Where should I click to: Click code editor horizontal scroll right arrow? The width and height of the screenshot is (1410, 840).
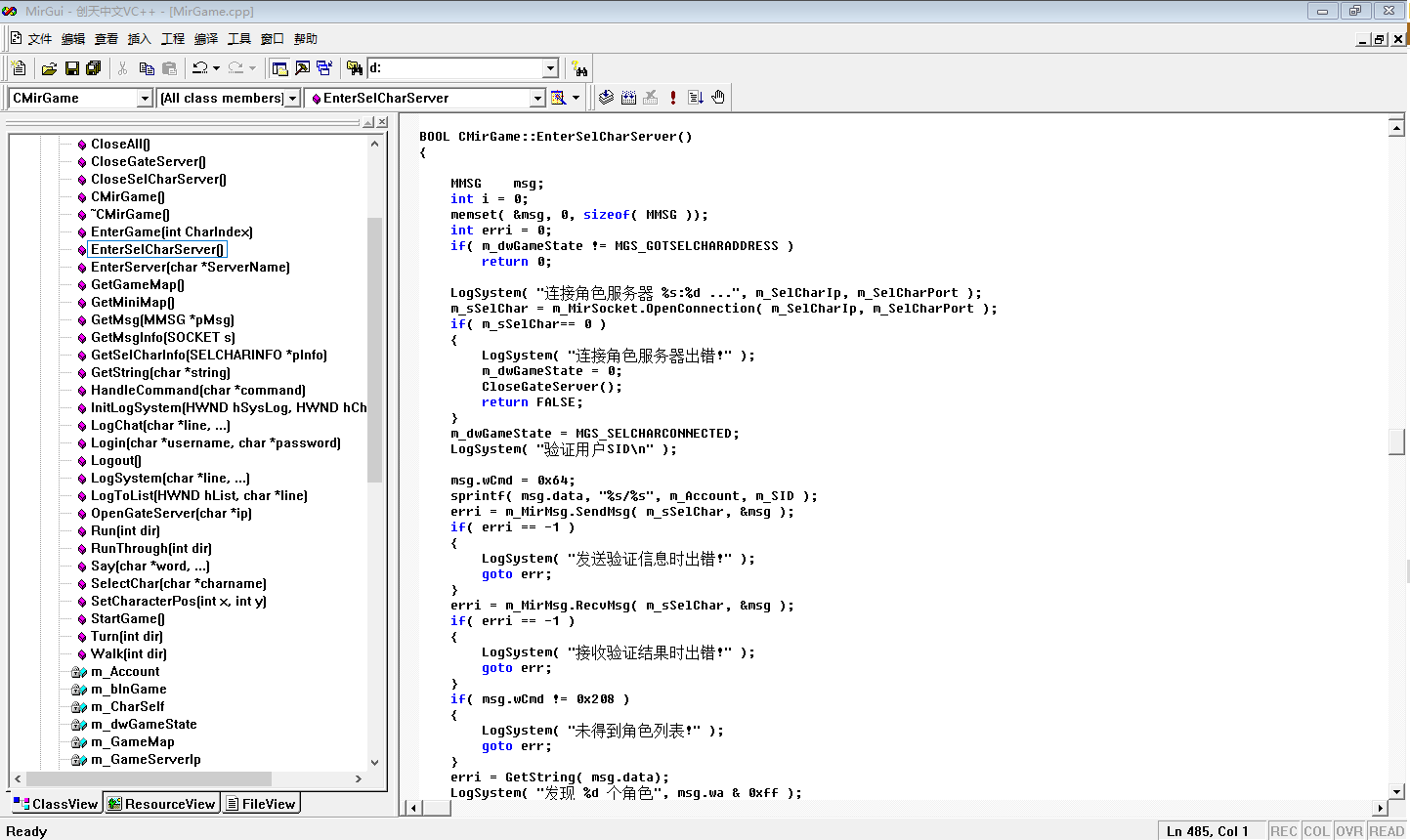pos(1381,808)
